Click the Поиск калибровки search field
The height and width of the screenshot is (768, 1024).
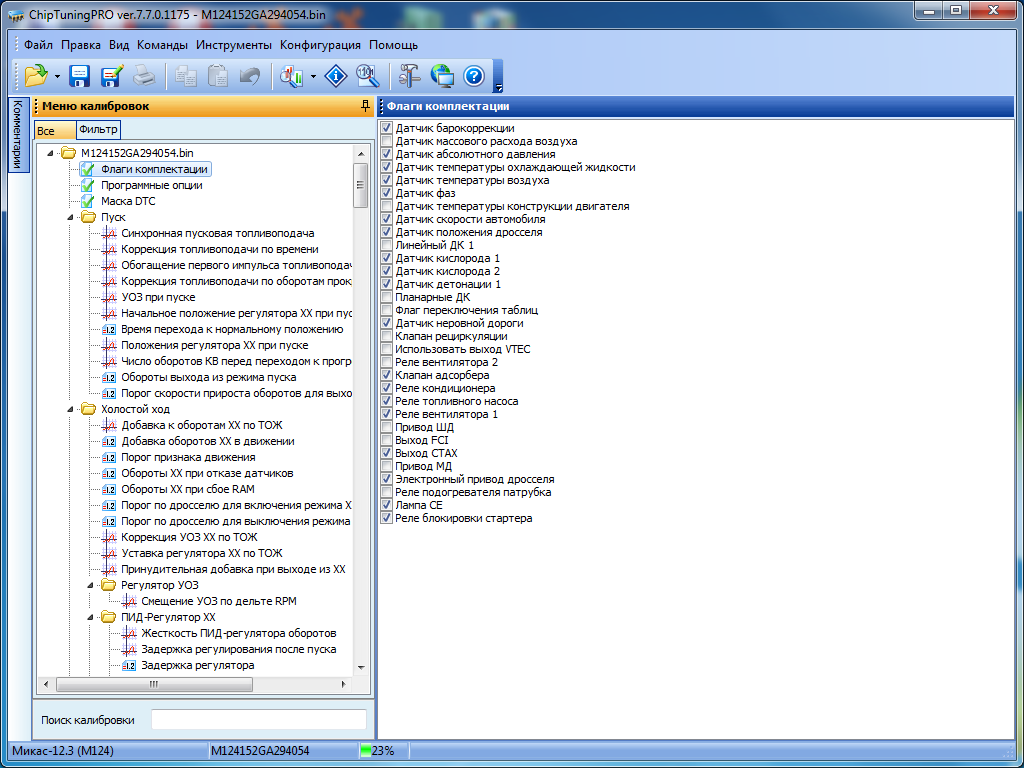click(x=259, y=720)
